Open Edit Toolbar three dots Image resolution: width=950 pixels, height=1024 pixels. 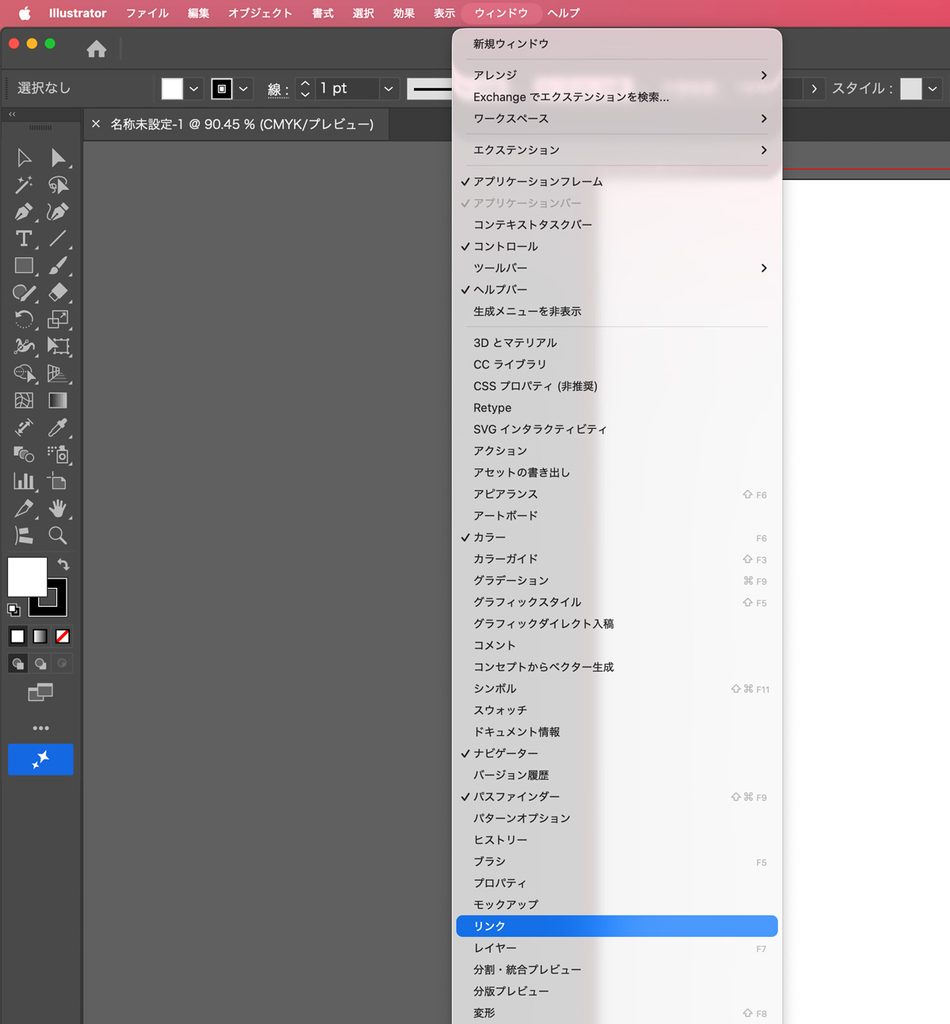coord(40,728)
